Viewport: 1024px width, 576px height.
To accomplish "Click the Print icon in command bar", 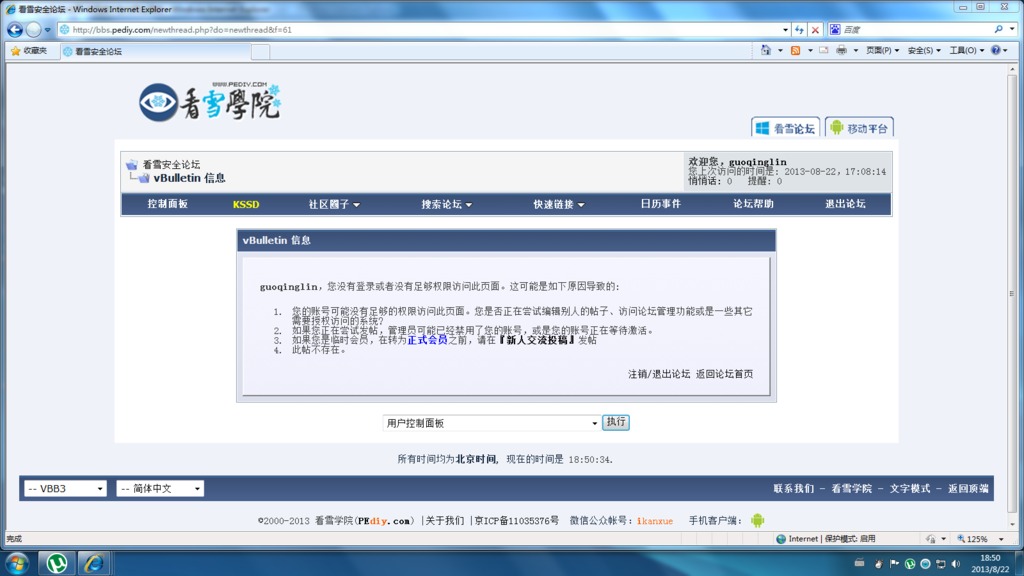I will coord(841,50).
